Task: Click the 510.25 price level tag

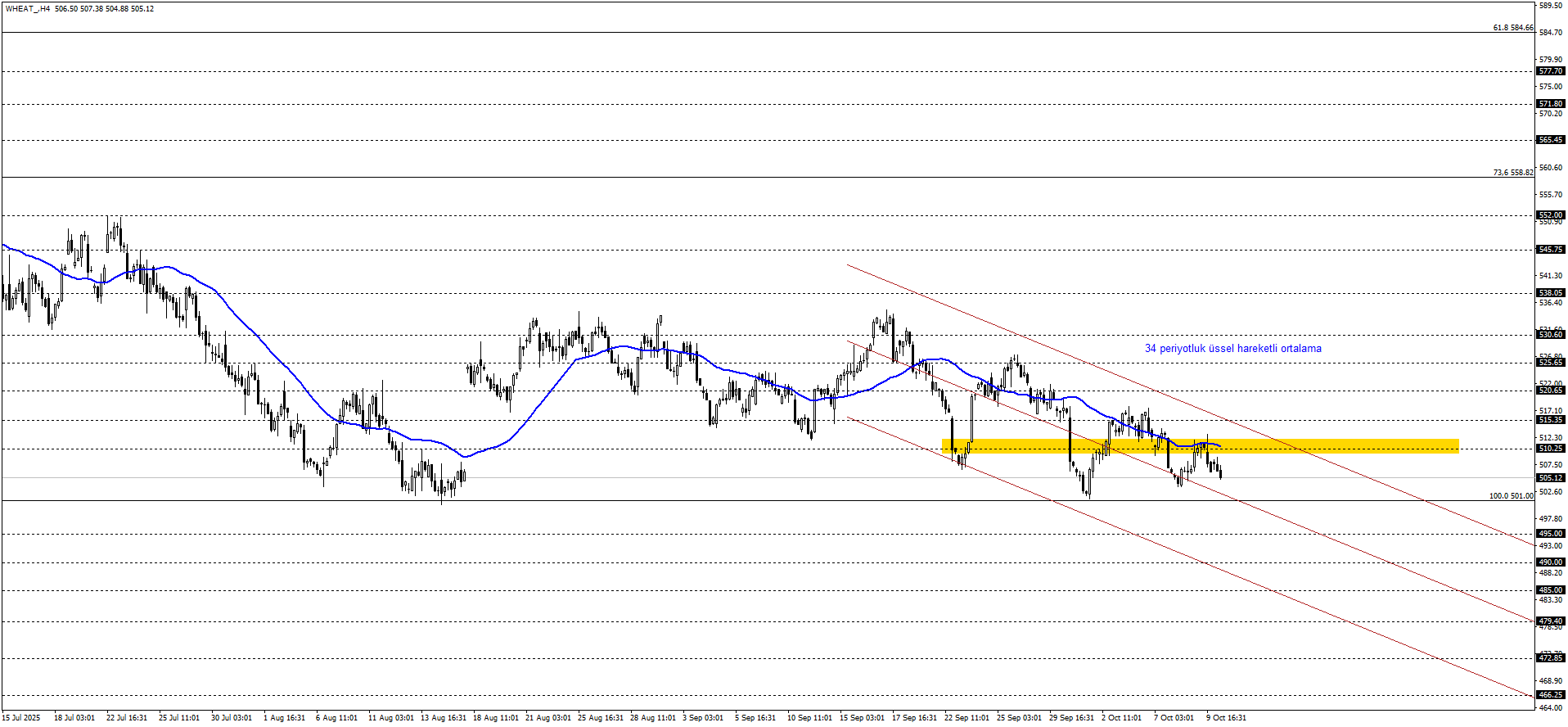Action: [x=1551, y=449]
